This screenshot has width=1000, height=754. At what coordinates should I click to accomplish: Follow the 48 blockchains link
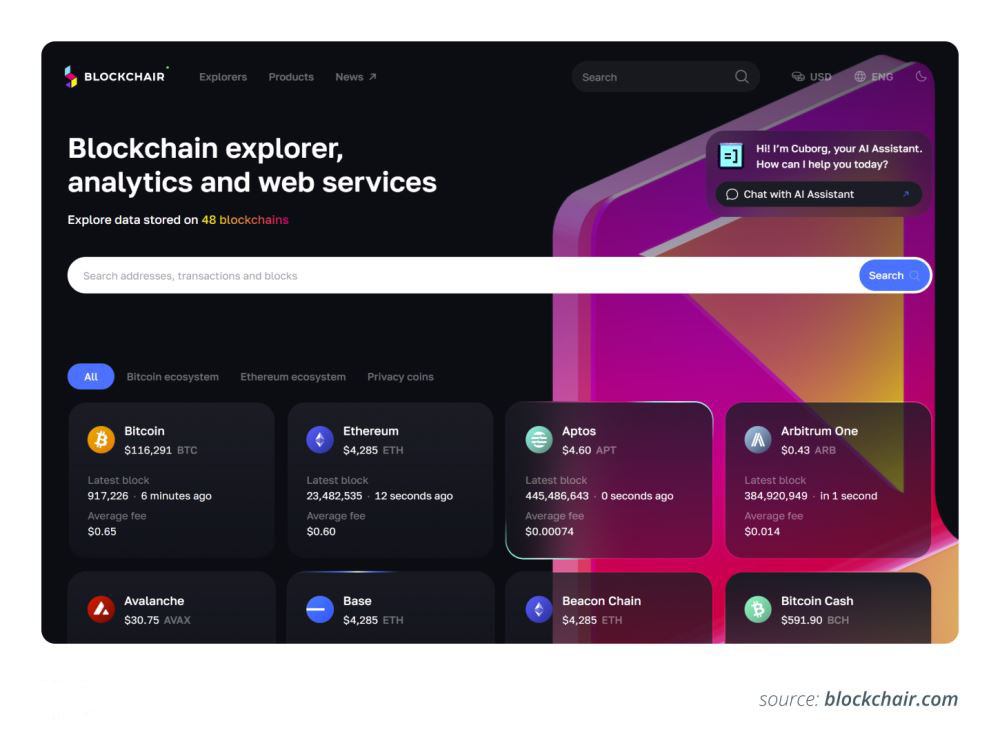(245, 220)
